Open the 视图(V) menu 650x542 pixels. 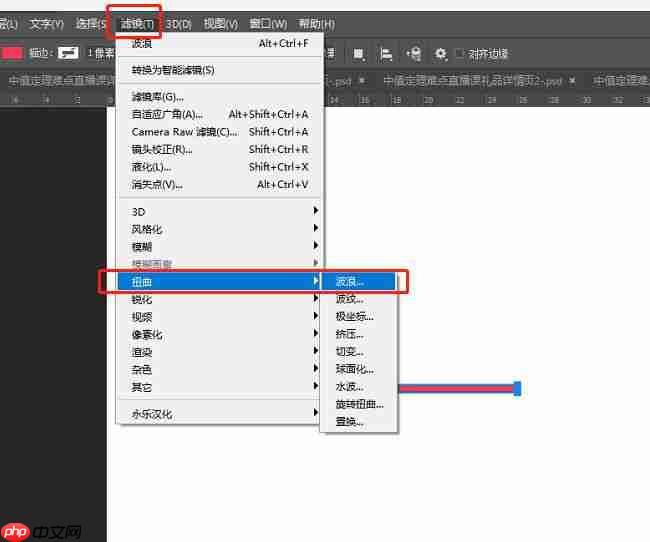[221, 24]
